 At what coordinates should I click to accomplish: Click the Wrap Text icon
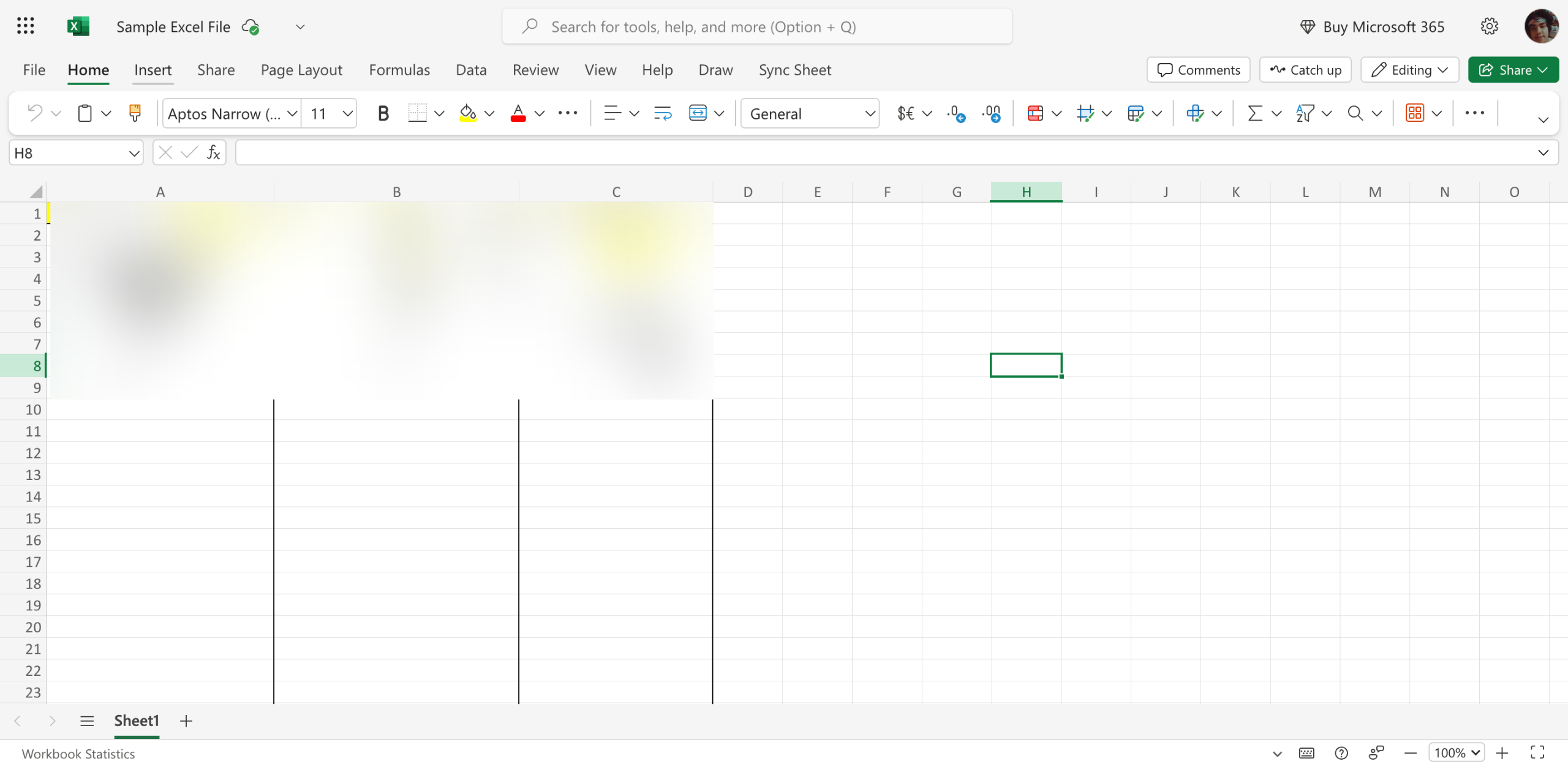point(663,113)
